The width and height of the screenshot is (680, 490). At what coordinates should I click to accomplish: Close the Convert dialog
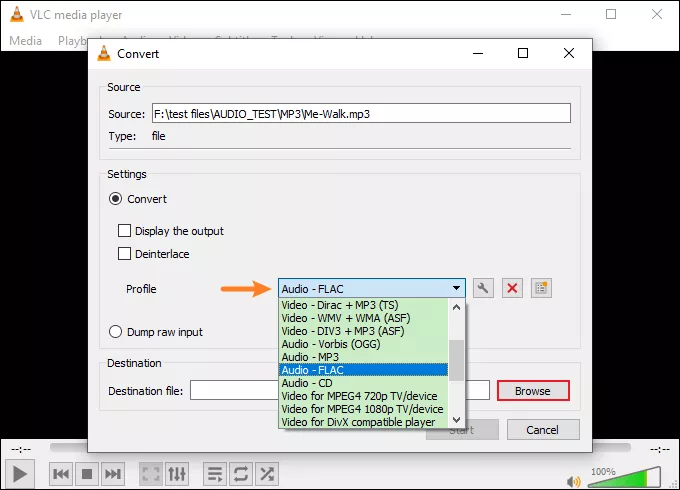point(569,53)
